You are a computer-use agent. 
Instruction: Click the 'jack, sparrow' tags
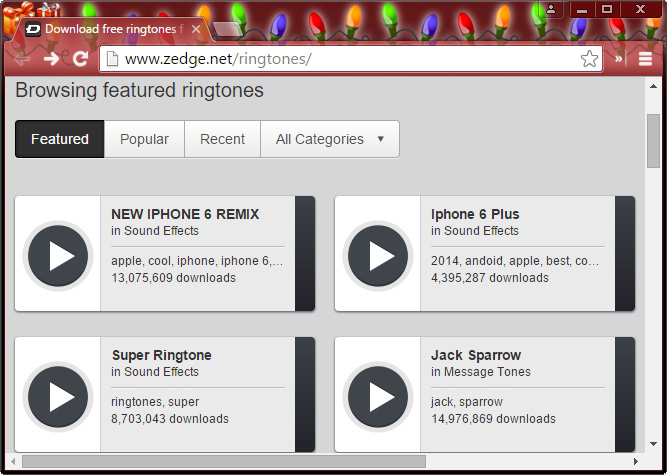click(467, 402)
